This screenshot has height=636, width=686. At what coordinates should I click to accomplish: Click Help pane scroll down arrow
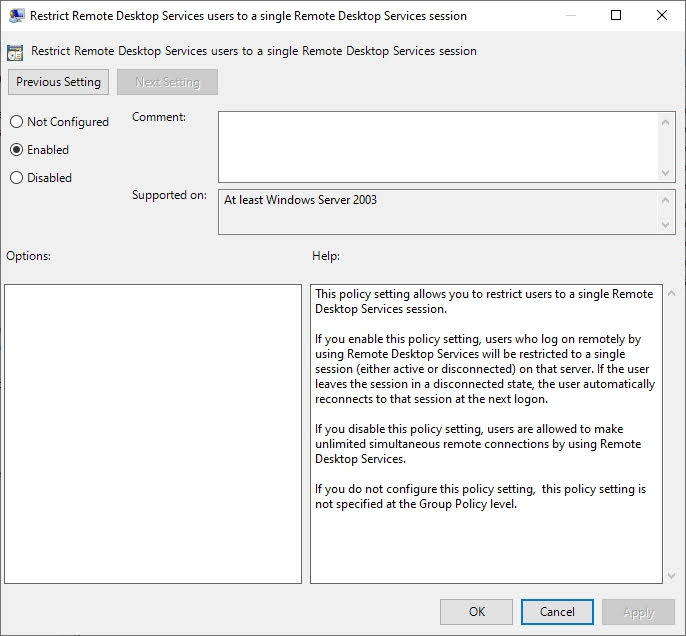pos(672,576)
